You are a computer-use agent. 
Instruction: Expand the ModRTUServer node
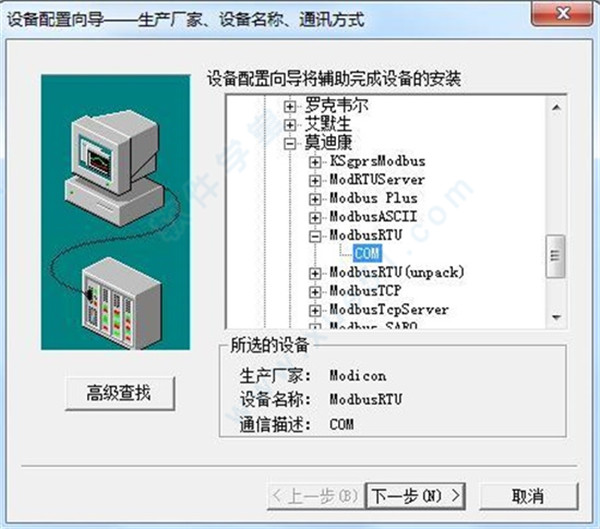point(315,180)
